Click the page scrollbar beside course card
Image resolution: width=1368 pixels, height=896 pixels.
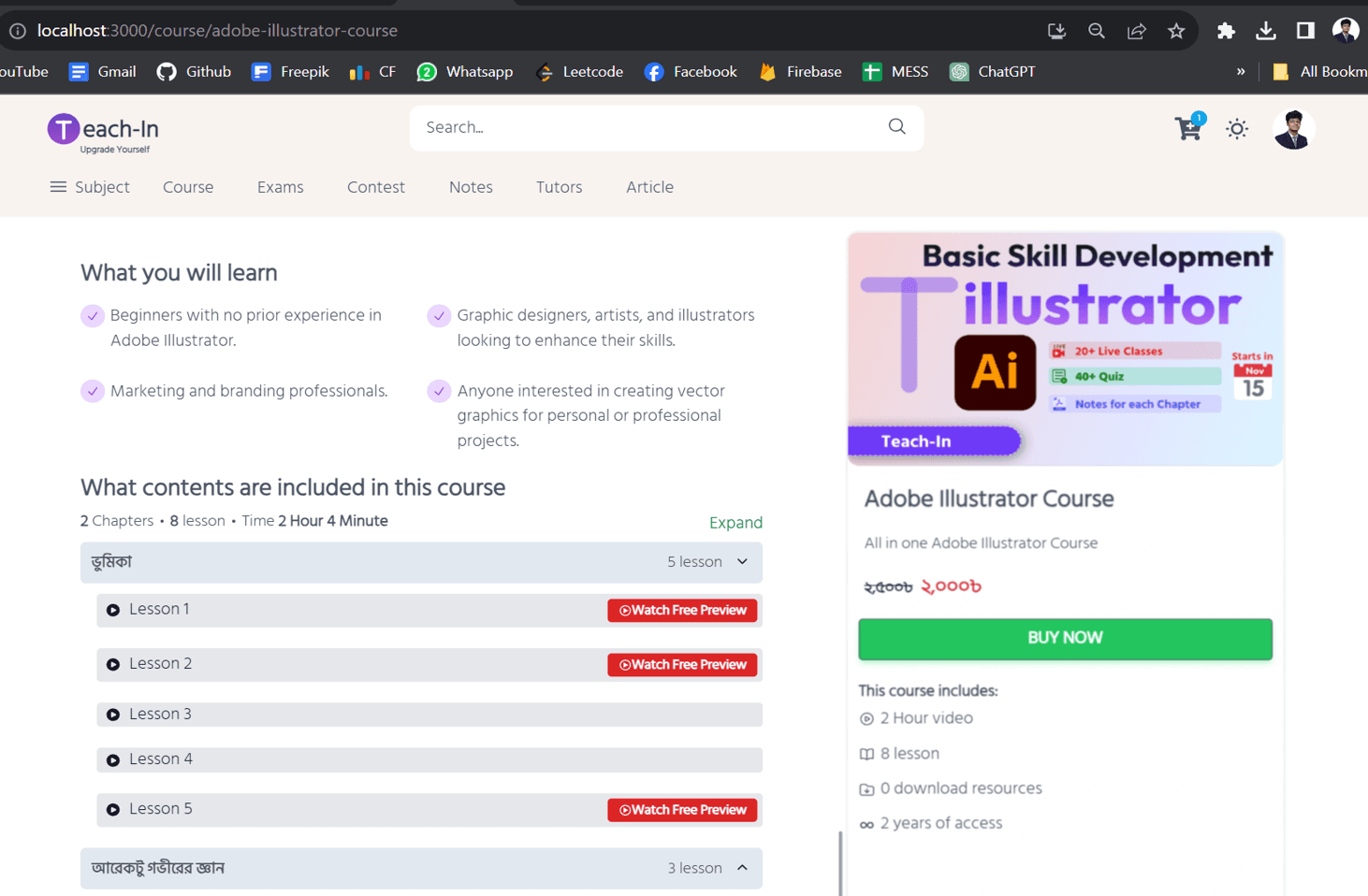point(840,863)
